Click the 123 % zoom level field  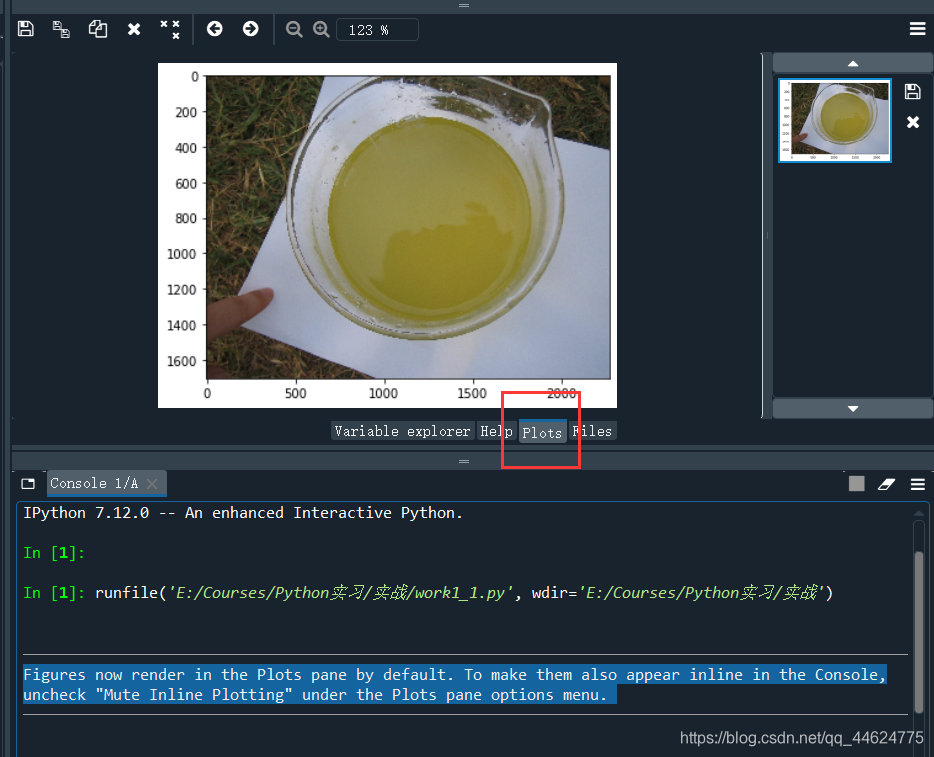pos(377,30)
